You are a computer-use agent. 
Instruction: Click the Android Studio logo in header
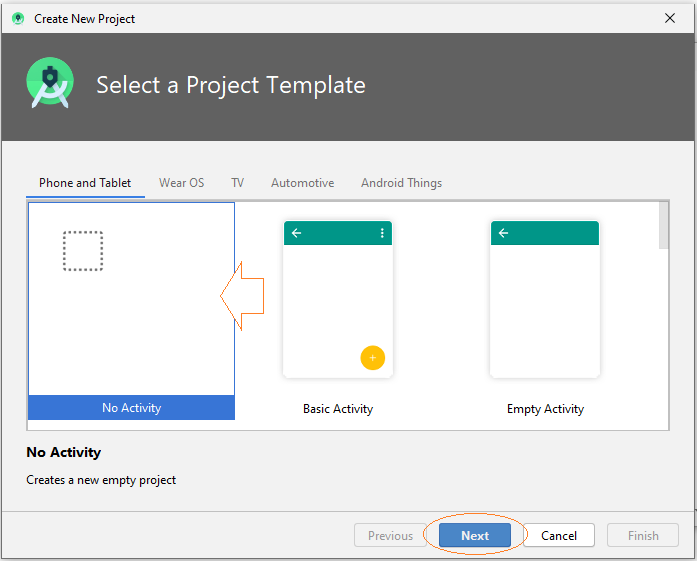pos(50,83)
